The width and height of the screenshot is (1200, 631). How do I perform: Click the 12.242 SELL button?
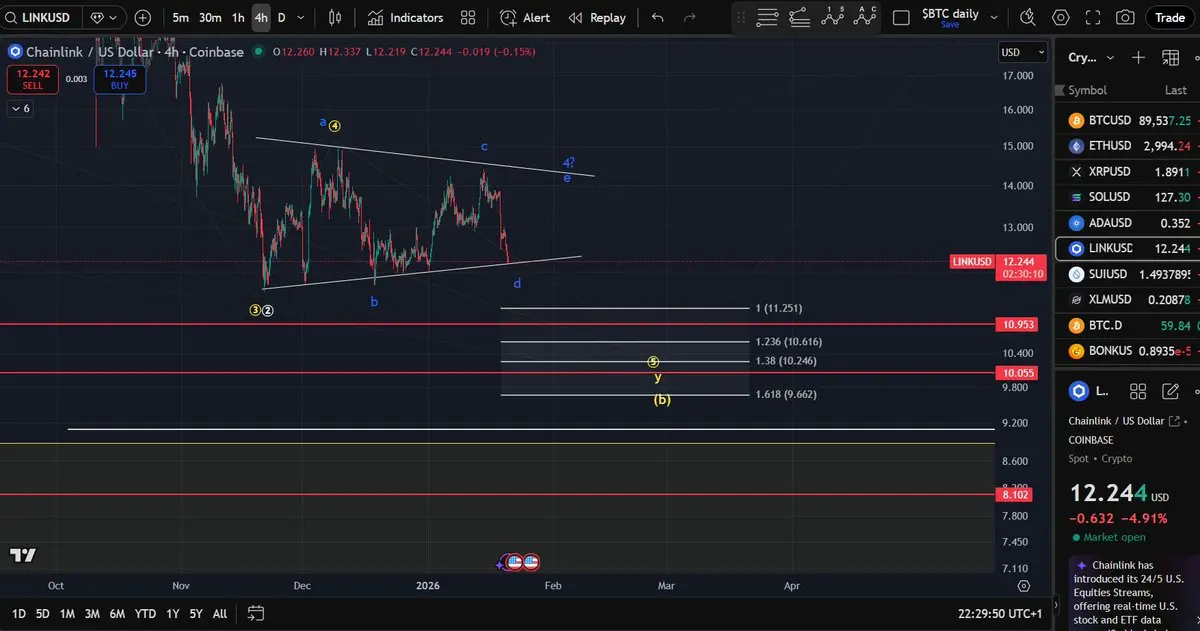(x=32, y=80)
